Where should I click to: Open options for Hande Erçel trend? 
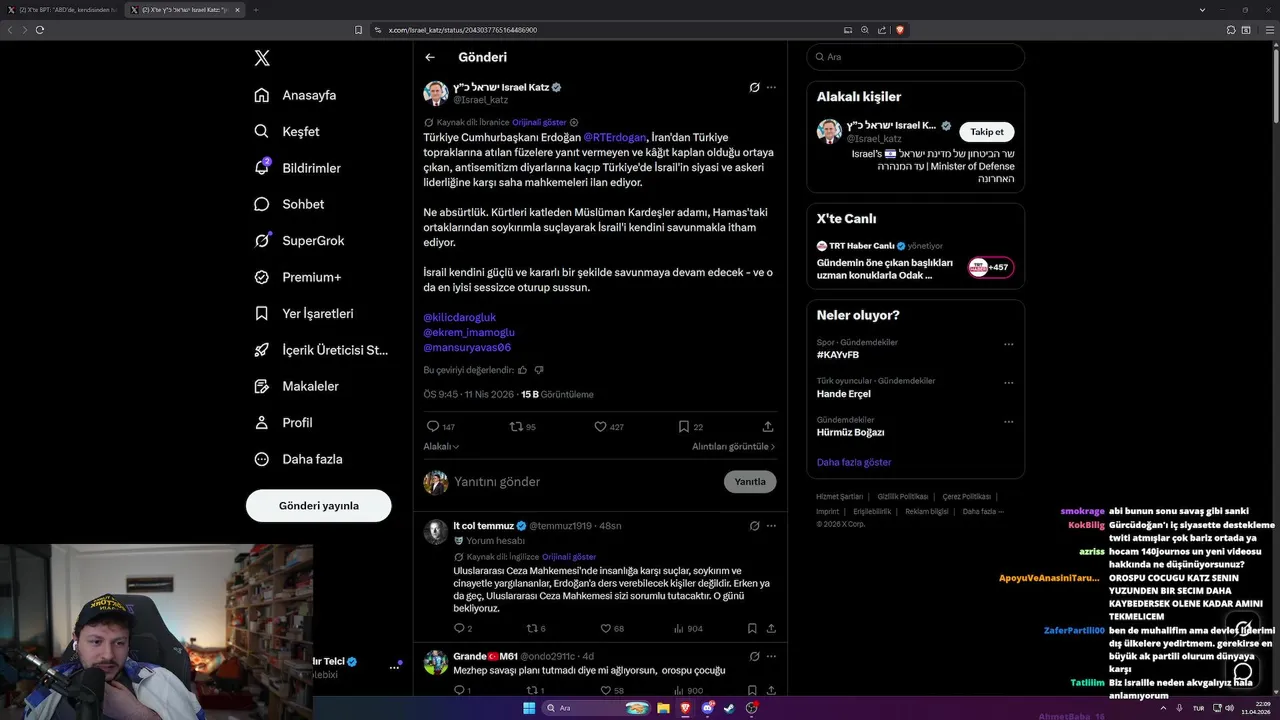pyautogui.click(x=1008, y=383)
